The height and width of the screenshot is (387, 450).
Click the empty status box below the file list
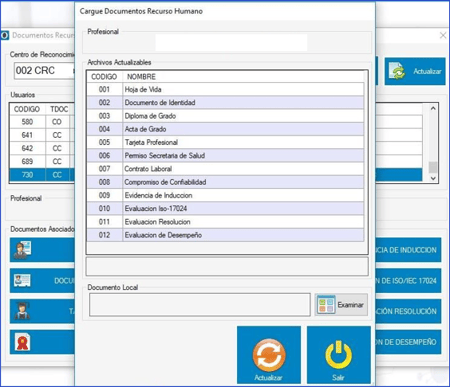pyautogui.click(x=227, y=266)
